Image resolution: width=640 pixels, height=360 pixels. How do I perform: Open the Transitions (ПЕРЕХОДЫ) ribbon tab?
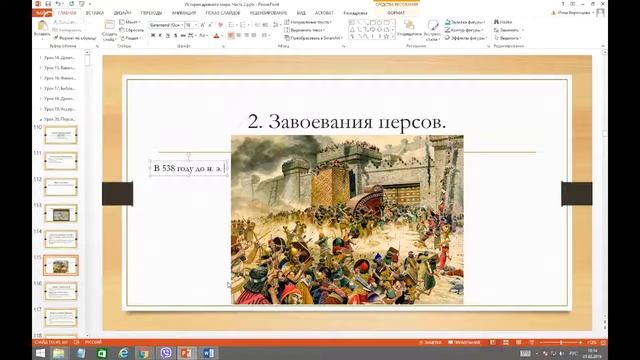pyautogui.click(x=151, y=13)
